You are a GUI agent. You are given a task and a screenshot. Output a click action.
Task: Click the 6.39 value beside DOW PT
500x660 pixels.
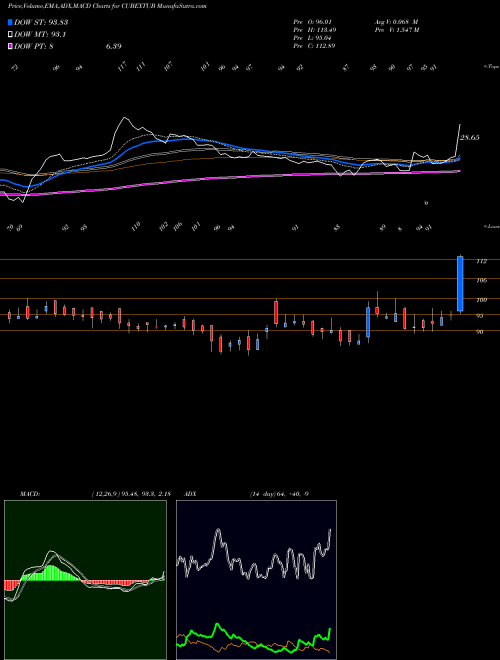(x=114, y=46)
